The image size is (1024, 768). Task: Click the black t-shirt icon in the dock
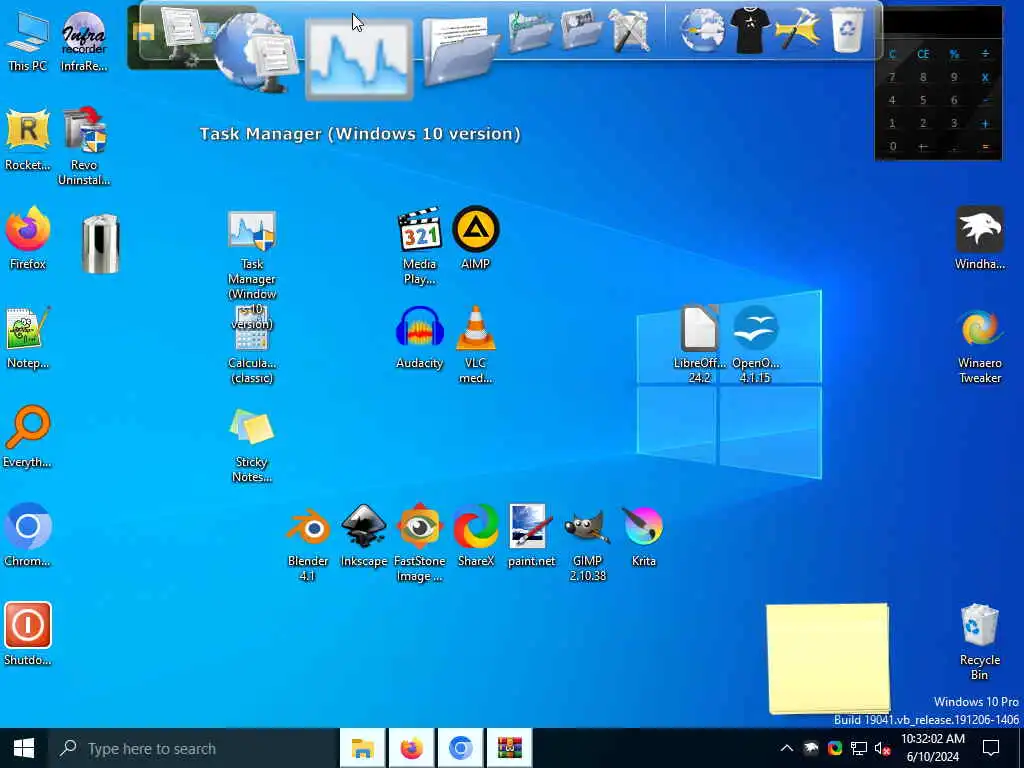[x=749, y=30]
